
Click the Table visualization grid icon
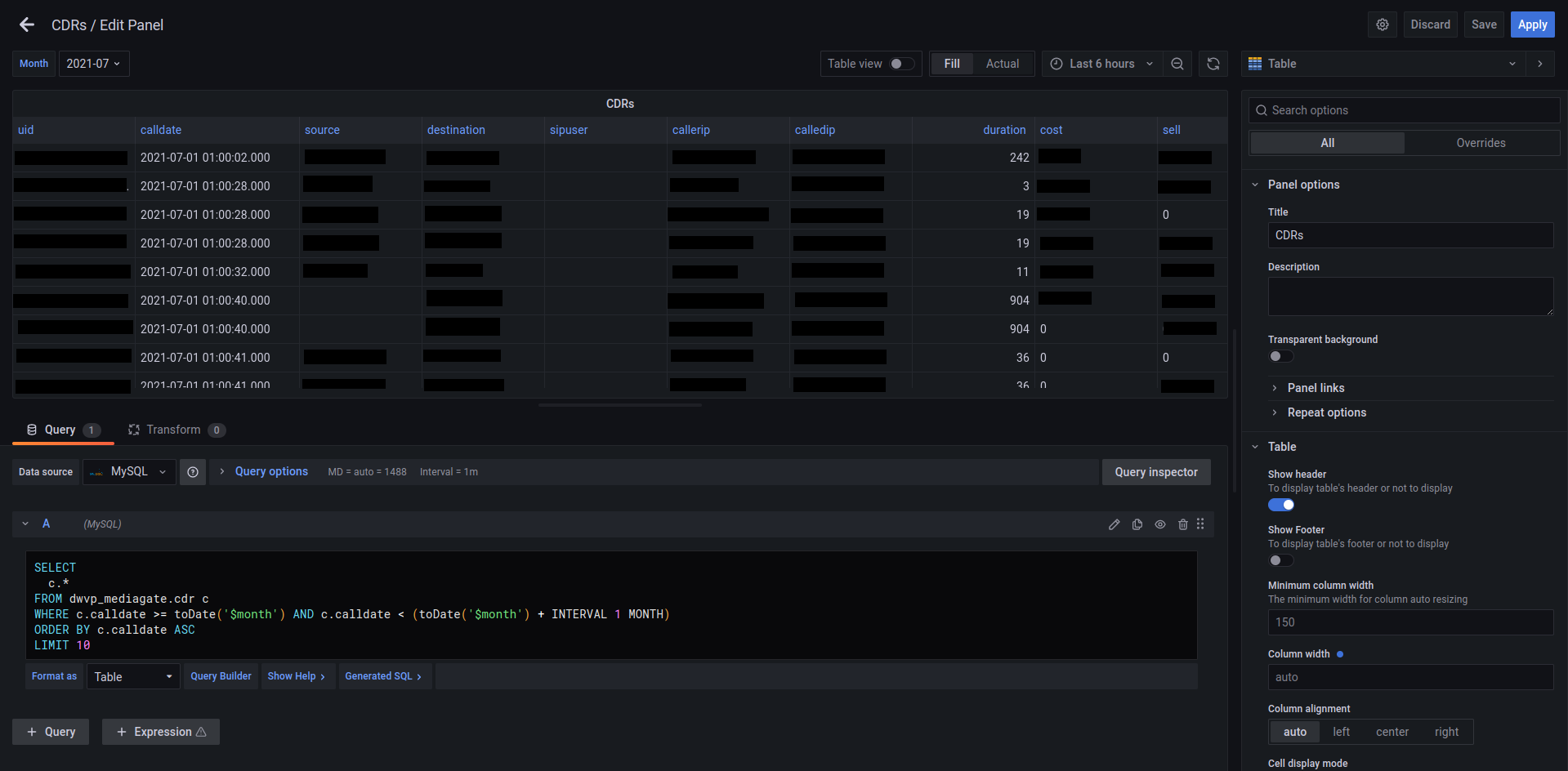(1255, 64)
